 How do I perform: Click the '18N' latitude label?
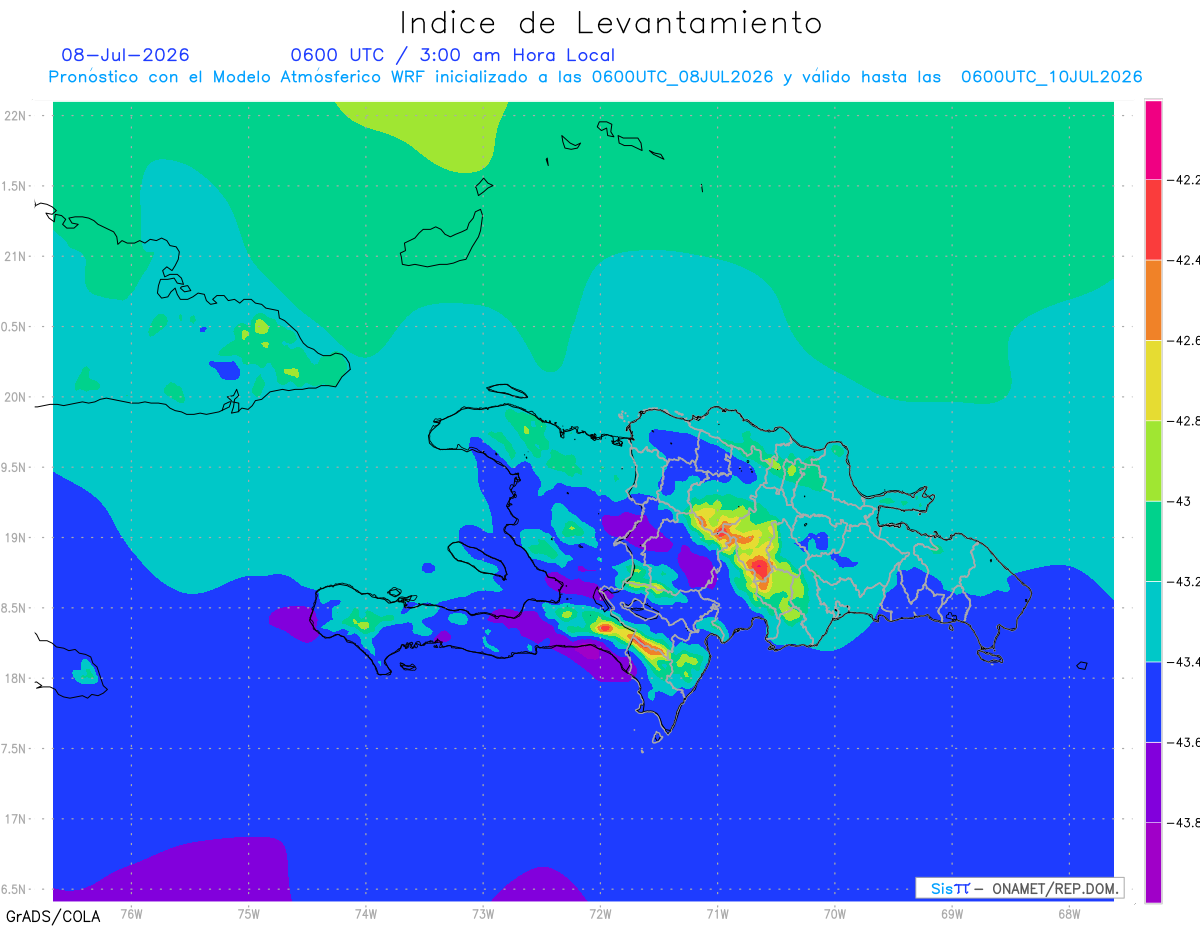point(17,678)
